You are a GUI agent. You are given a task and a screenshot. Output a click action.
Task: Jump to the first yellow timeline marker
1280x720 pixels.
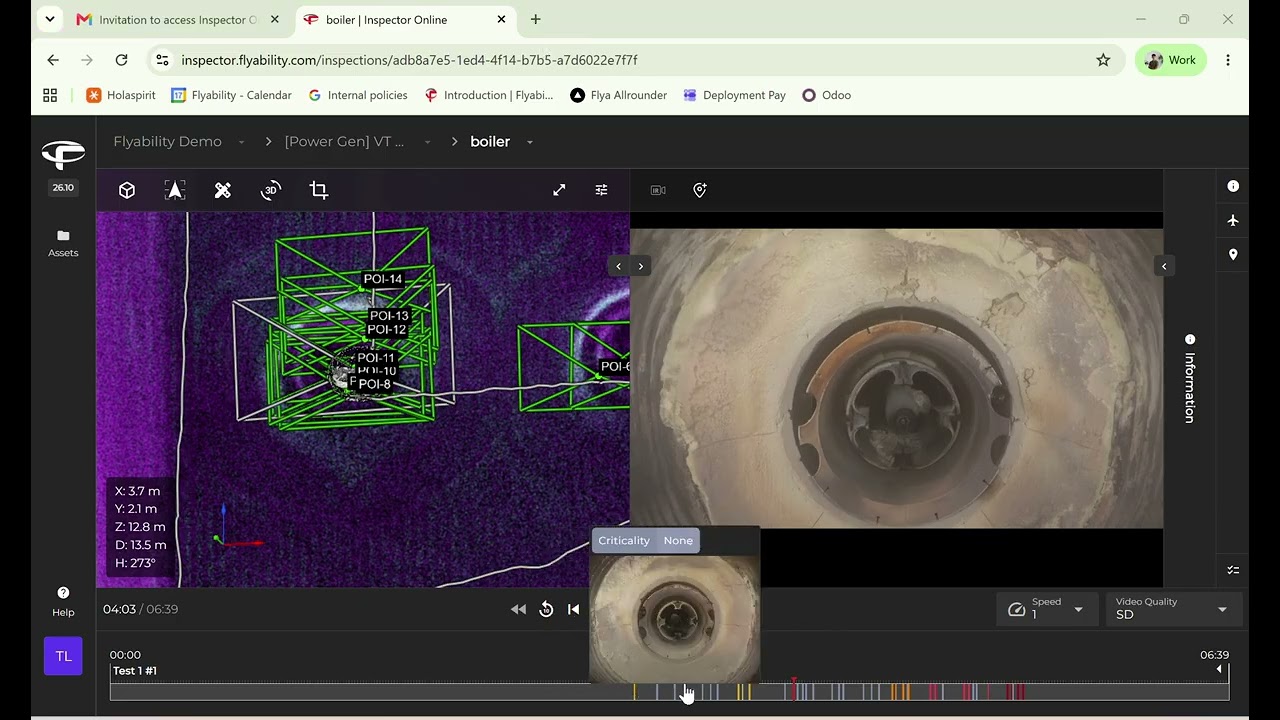[634, 691]
